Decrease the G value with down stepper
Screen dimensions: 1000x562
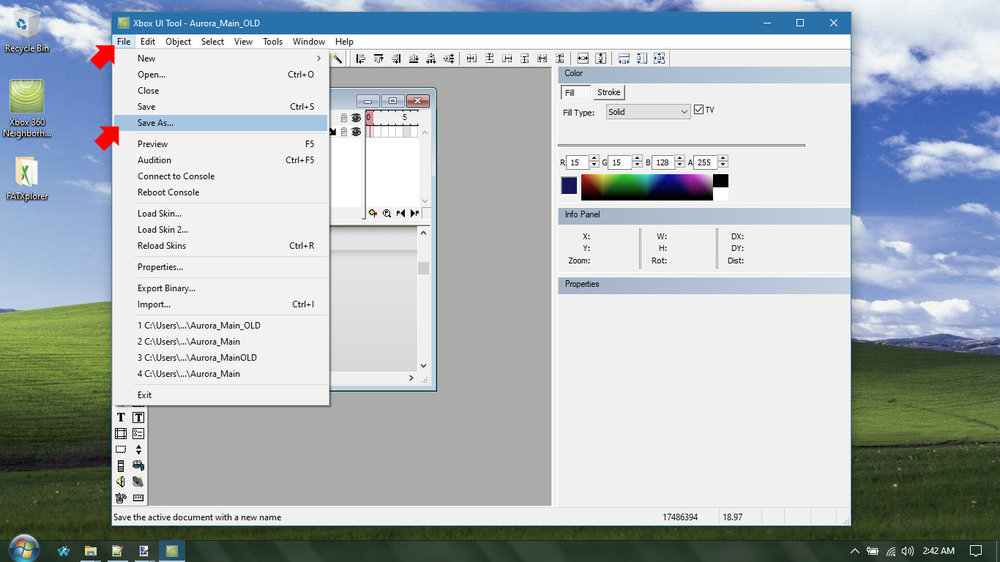click(x=636, y=166)
